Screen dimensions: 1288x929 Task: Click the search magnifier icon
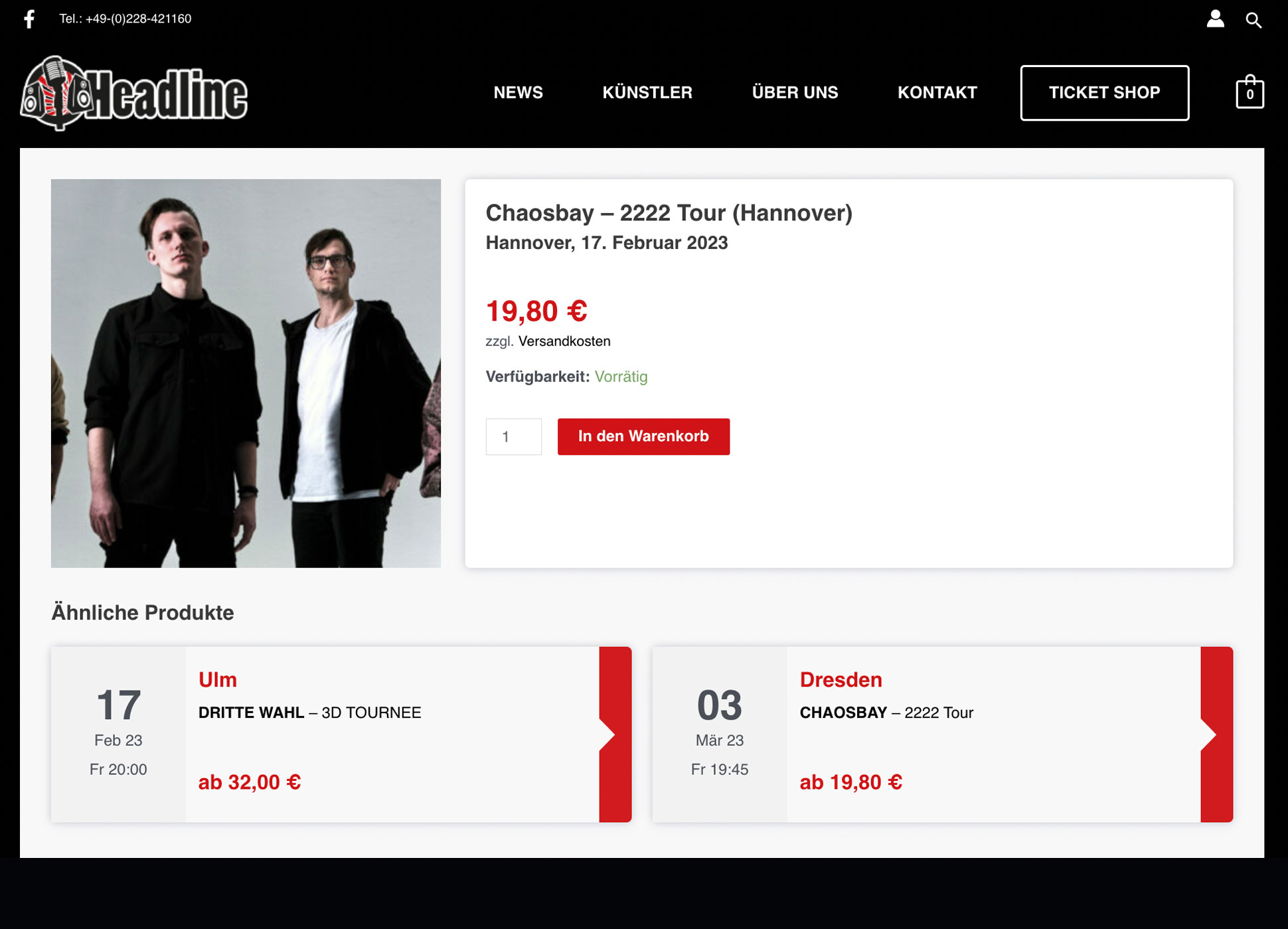coord(1253,18)
